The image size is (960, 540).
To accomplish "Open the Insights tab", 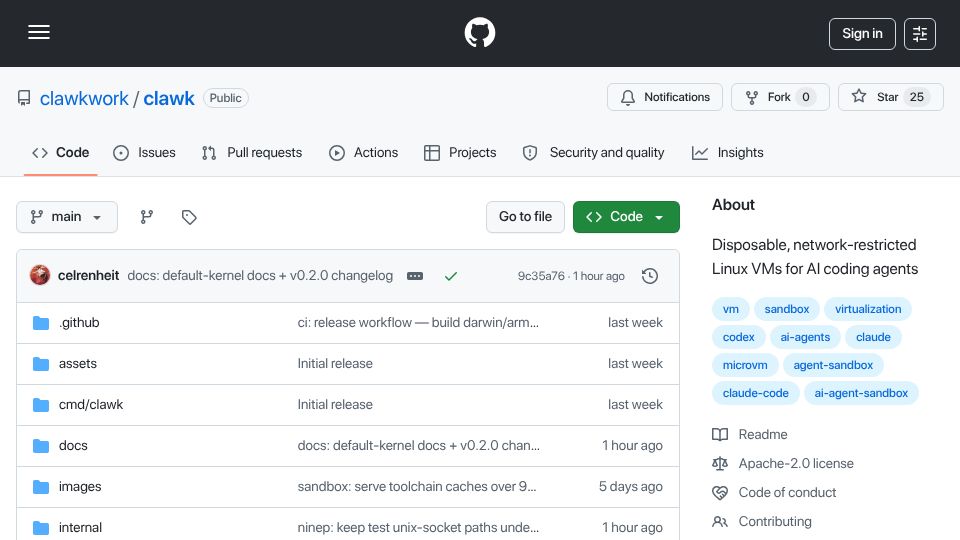I will click(727, 152).
